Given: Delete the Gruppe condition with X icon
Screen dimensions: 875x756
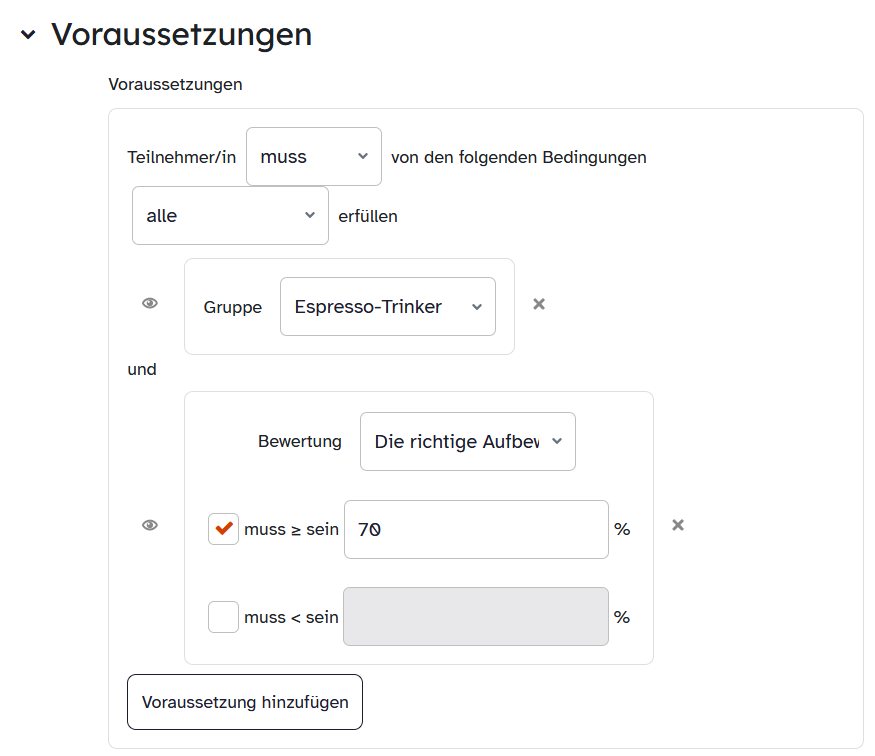Looking at the screenshot, I should click(x=539, y=304).
